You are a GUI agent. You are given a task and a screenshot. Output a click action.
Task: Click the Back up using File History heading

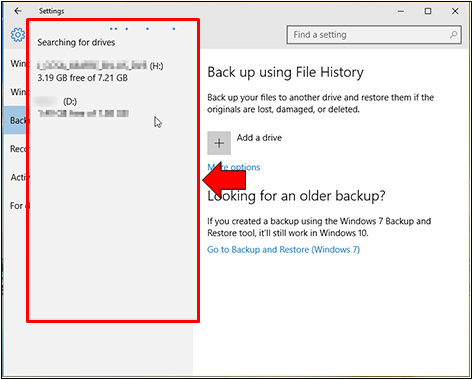click(x=285, y=72)
